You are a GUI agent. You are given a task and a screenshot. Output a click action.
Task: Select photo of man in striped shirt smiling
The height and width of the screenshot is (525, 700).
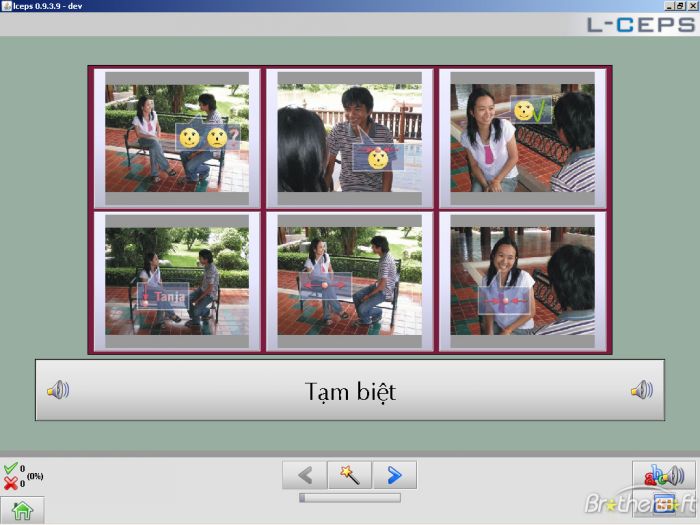(x=350, y=138)
